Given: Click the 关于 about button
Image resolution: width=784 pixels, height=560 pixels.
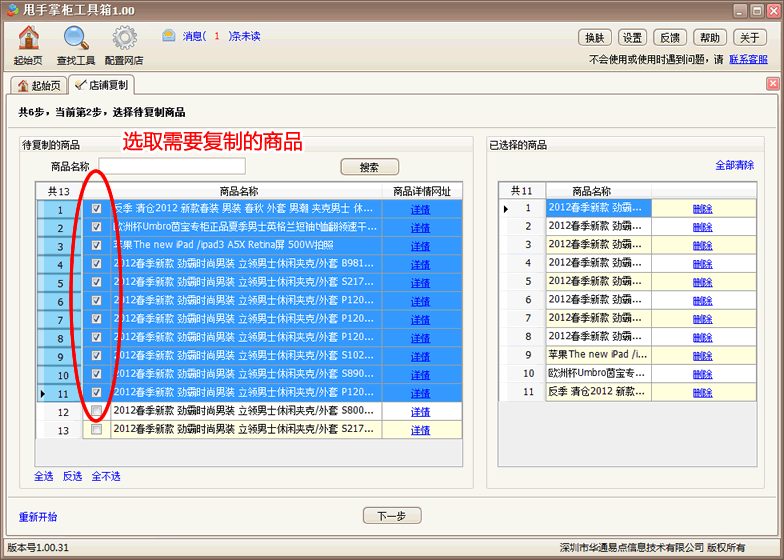Looking at the screenshot, I should coord(750,38).
